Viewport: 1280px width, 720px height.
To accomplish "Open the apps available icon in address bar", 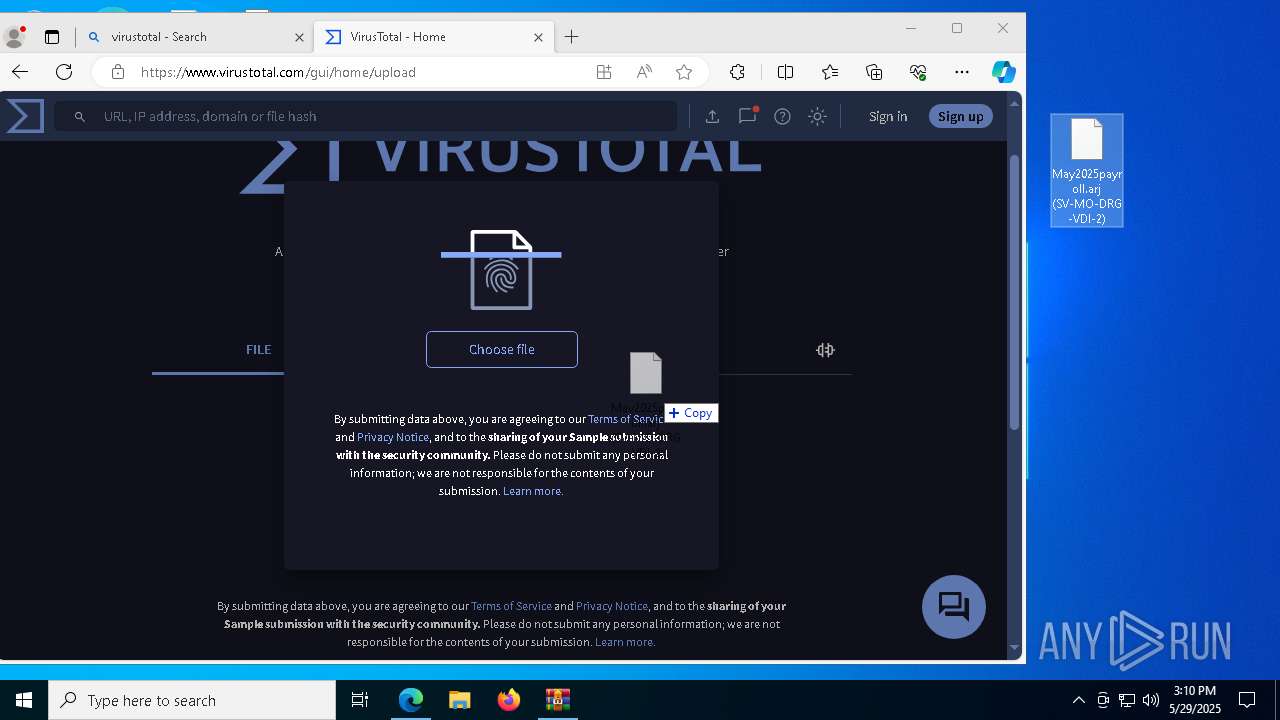I will pos(604,72).
